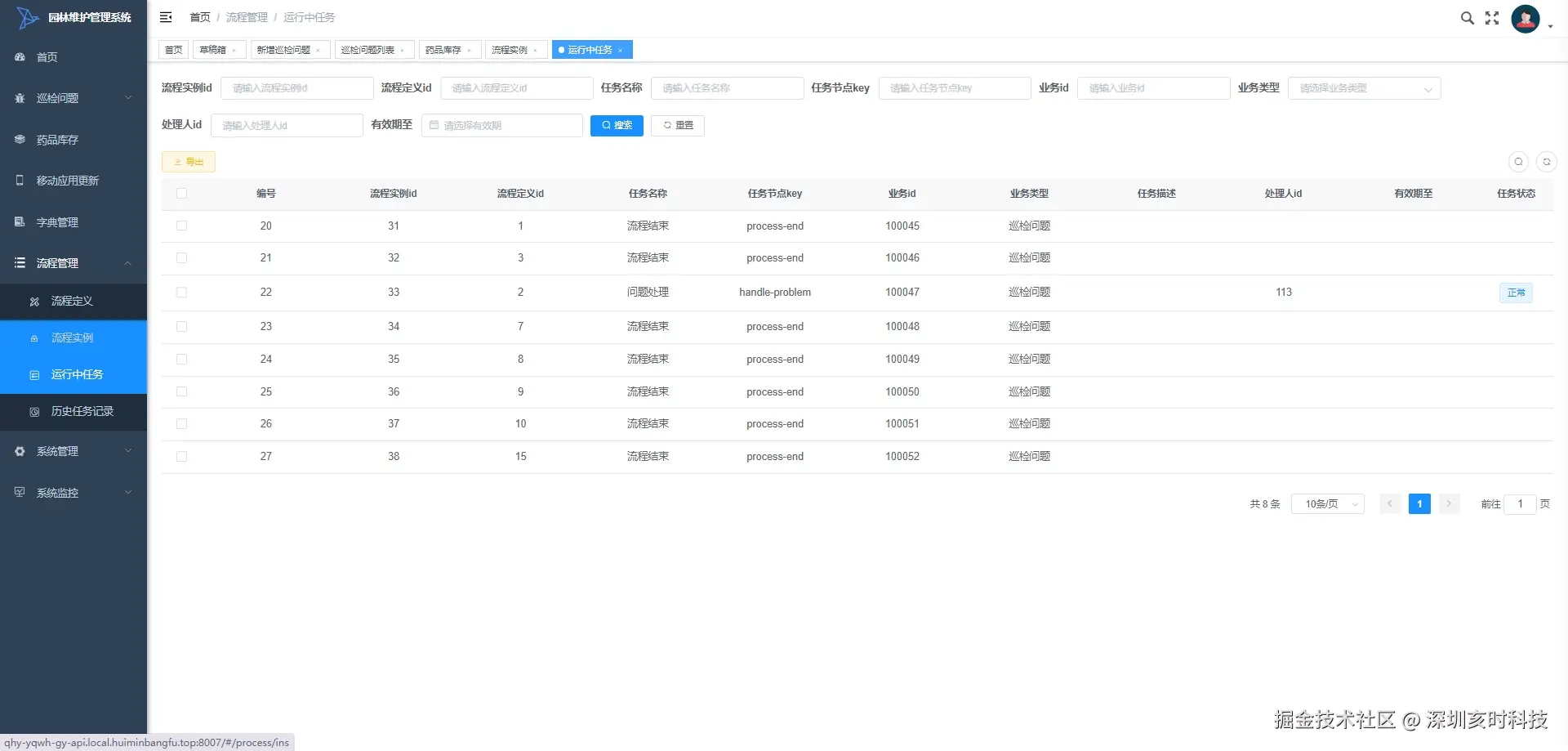1568x751 pixels.
Task: Click the blue 搜索 button
Action: point(617,125)
